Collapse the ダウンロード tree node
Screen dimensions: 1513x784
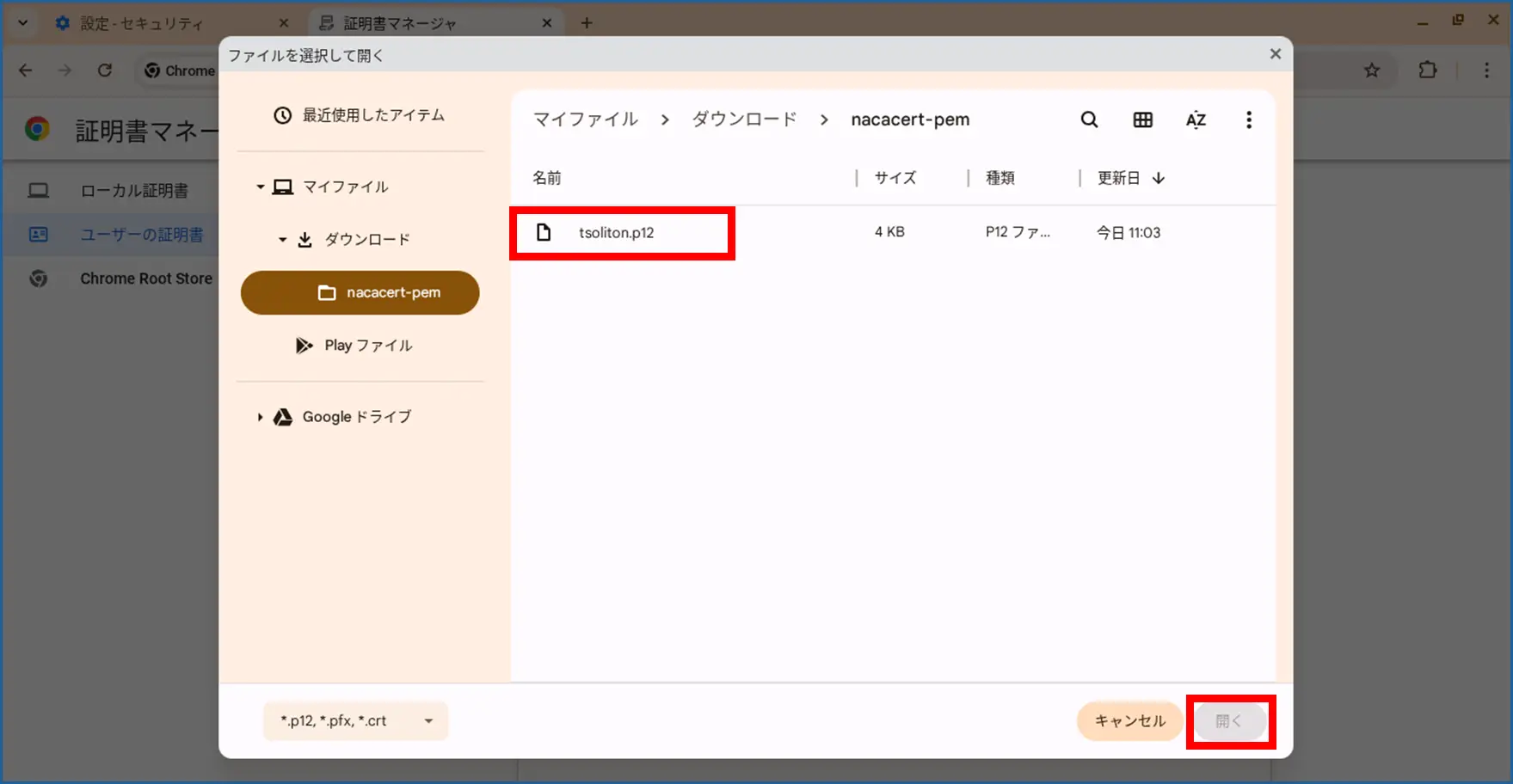(282, 239)
